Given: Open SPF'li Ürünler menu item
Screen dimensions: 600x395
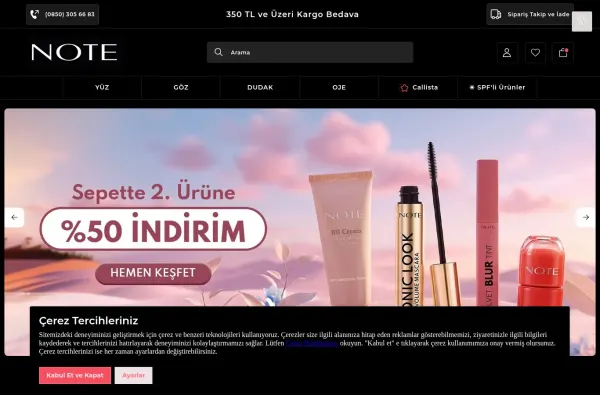Looking at the screenshot, I should click(x=497, y=88).
